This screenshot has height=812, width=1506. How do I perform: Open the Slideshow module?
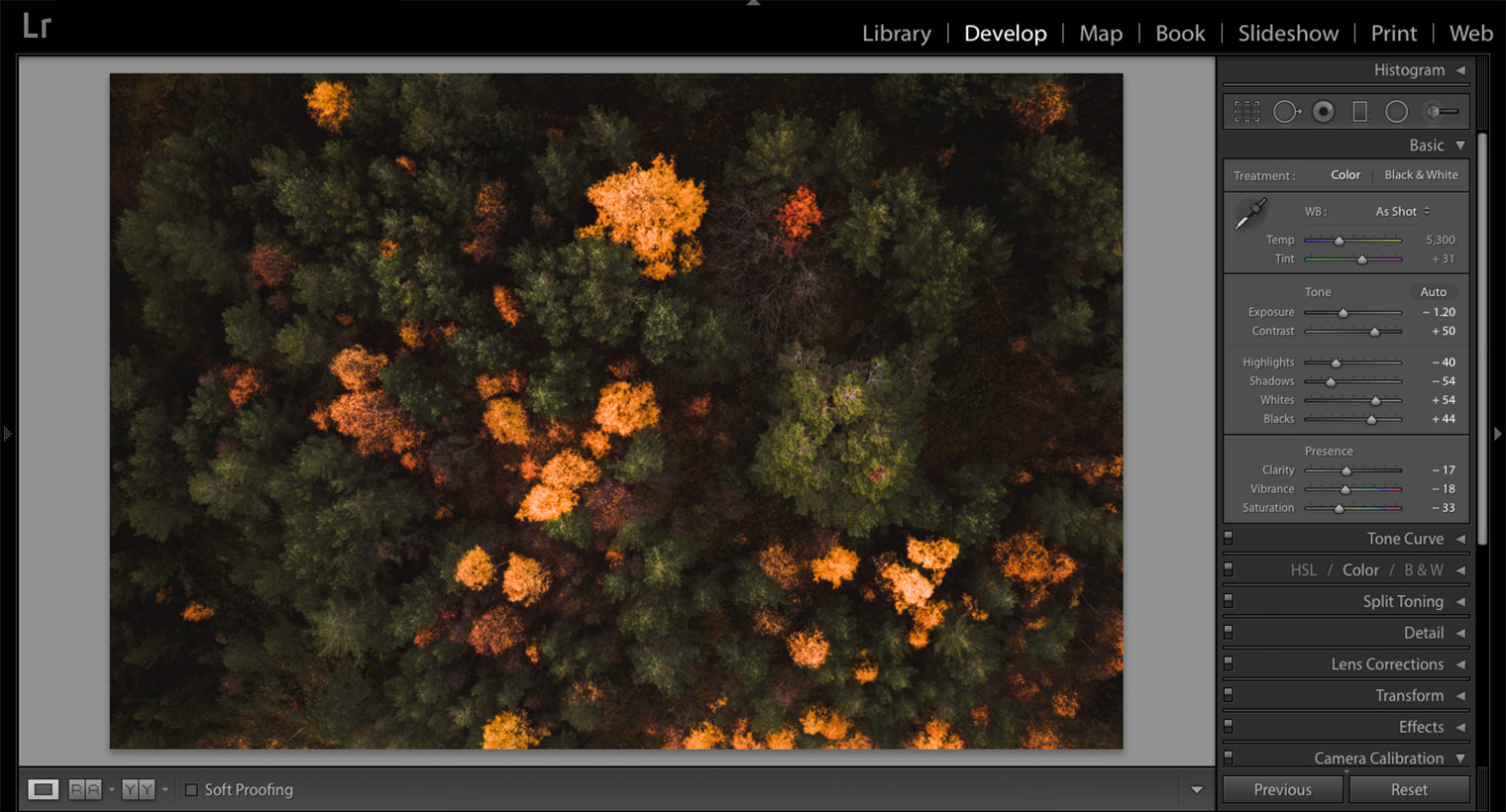coord(1287,33)
